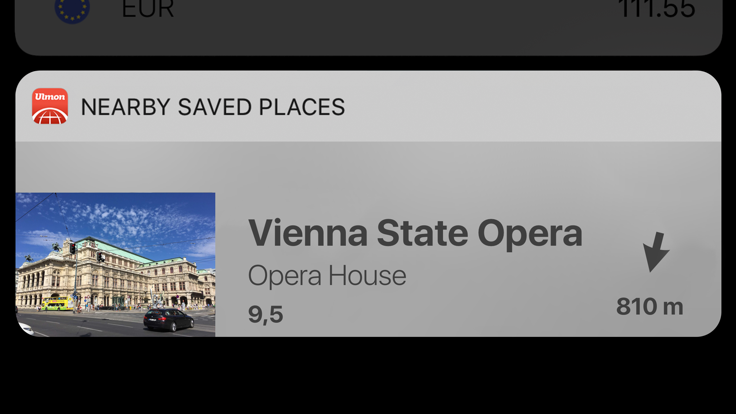Tap the 9,5 rating score
The height and width of the screenshot is (414, 736).
pyautogui.click(x=265, y=314)
